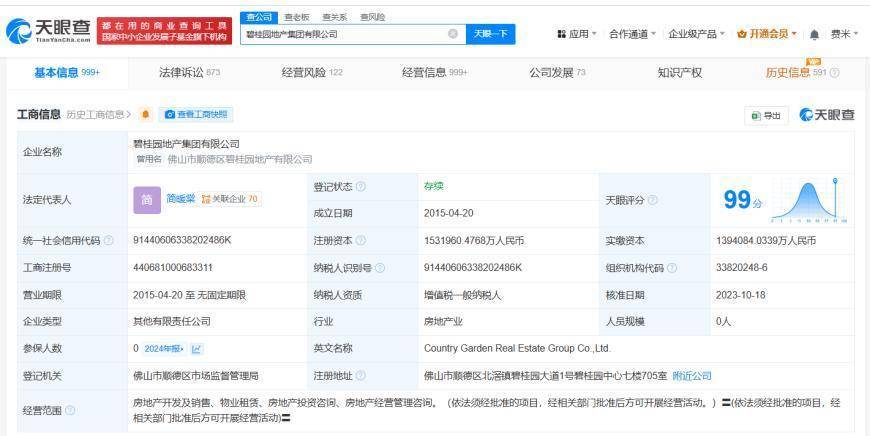Click approval date 2023-10-18
Screen dimensions: 870x436
click(741, 295)
